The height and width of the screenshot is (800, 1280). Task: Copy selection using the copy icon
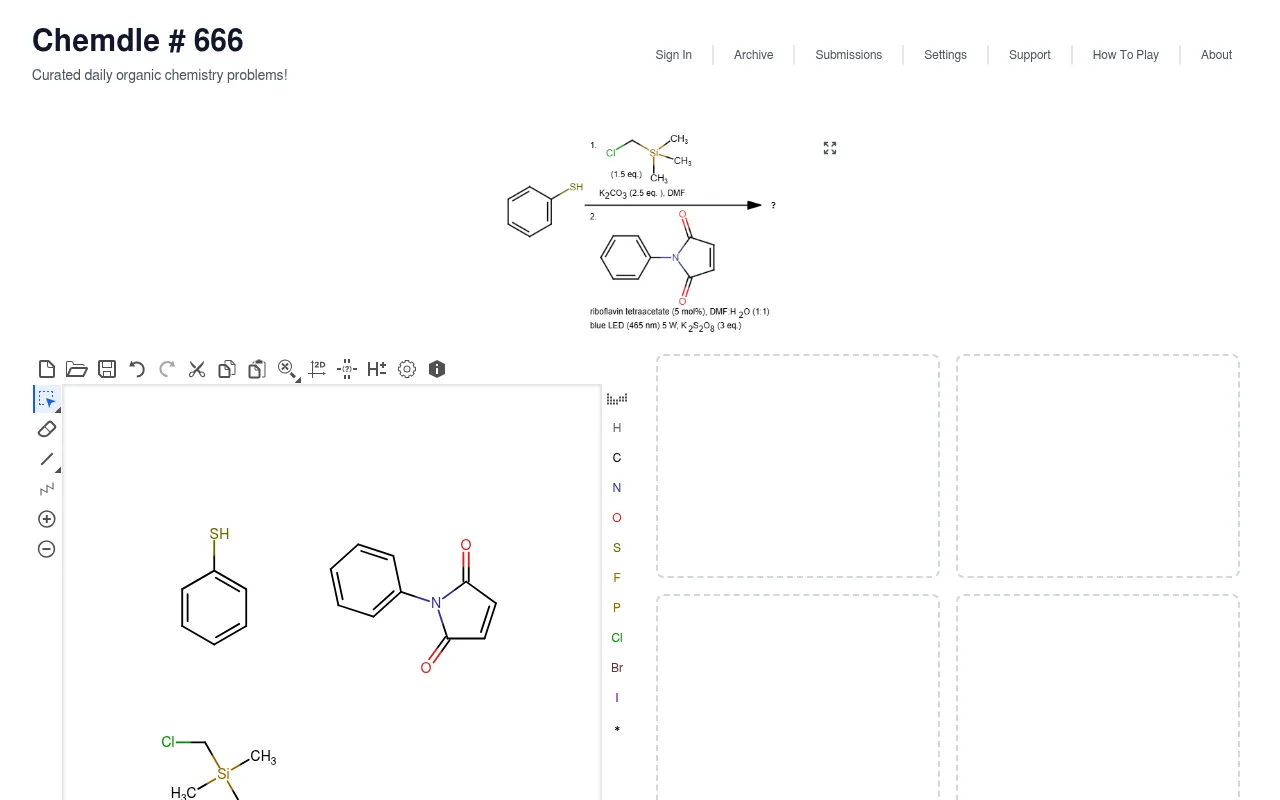[227, 369]
